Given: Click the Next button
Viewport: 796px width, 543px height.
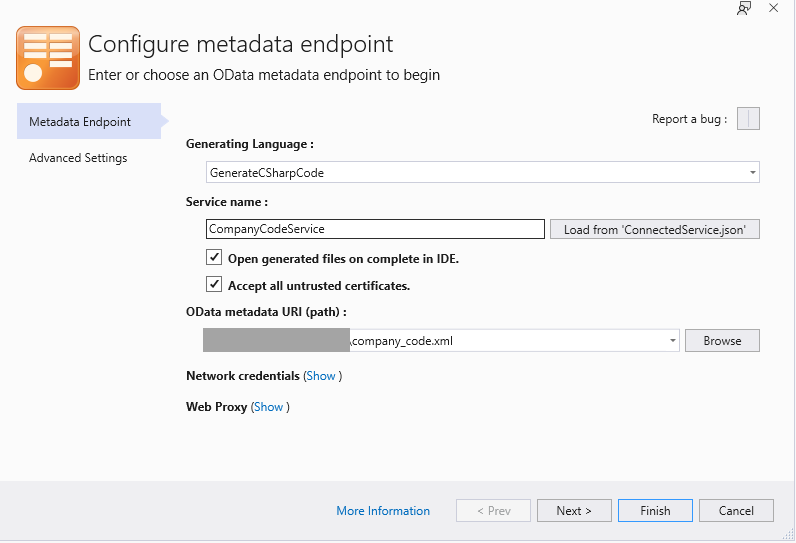Looking at the screenshot, I should [x=574, y=511].
